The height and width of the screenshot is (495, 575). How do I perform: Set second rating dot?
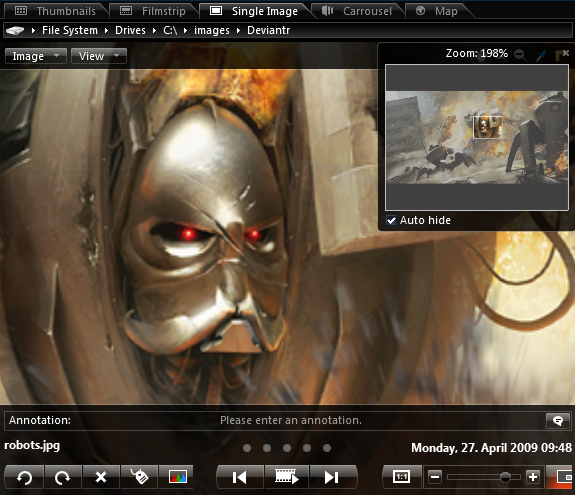(267, 448)
